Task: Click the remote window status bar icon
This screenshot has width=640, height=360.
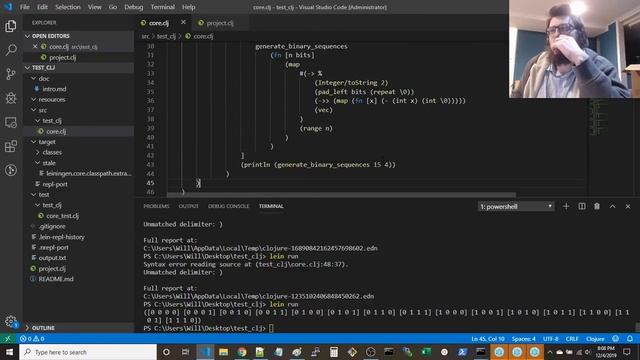Action: (x=7, y=339)
